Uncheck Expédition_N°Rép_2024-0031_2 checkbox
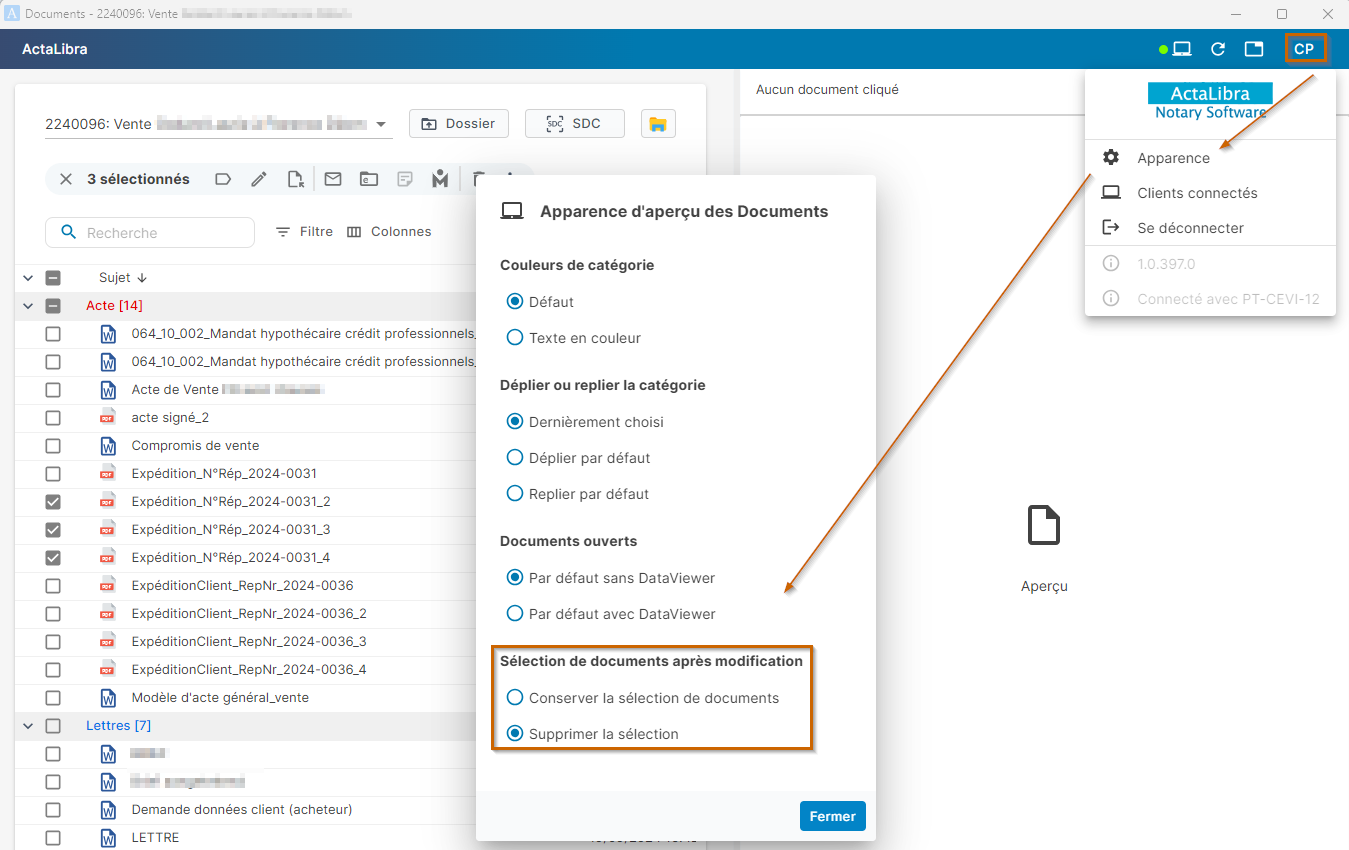 [53, 501]
